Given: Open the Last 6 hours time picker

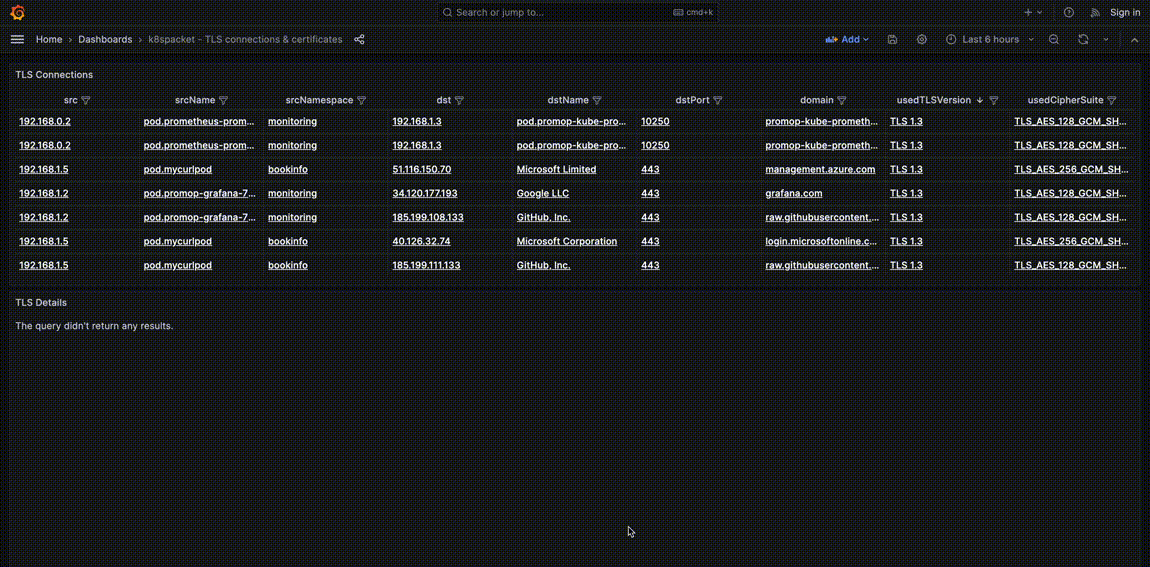Looking at the screenshot, I should [x=990, y=40].
